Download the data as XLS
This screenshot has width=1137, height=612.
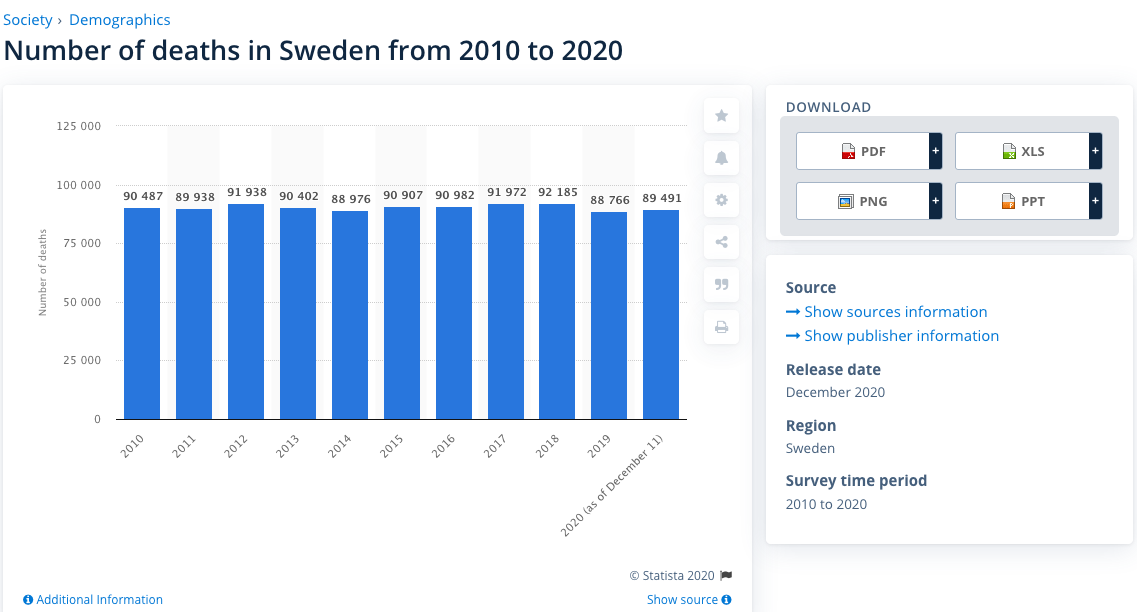(x=1021, y=151)
